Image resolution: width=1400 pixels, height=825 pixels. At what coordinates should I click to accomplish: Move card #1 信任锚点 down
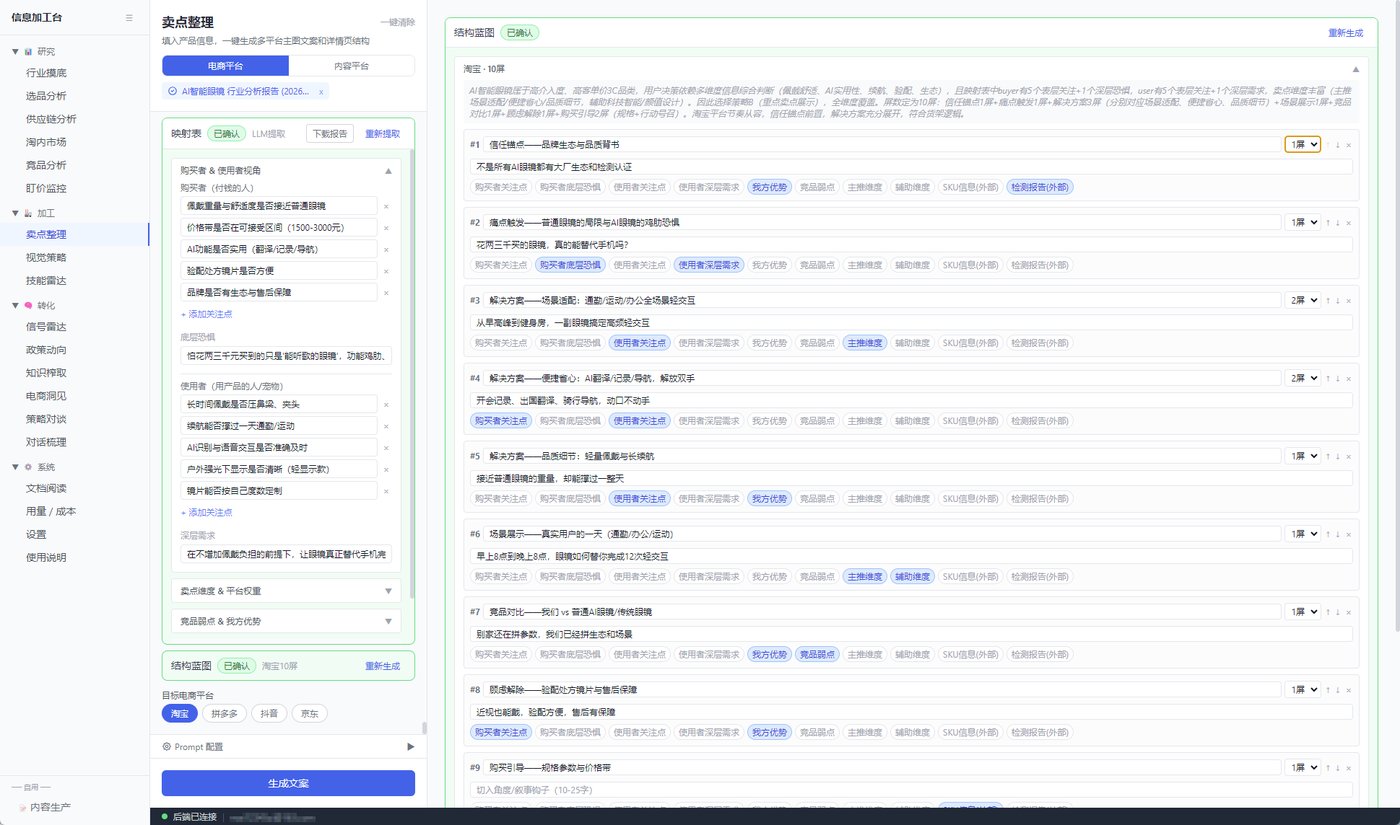(x=1338, y=145)
